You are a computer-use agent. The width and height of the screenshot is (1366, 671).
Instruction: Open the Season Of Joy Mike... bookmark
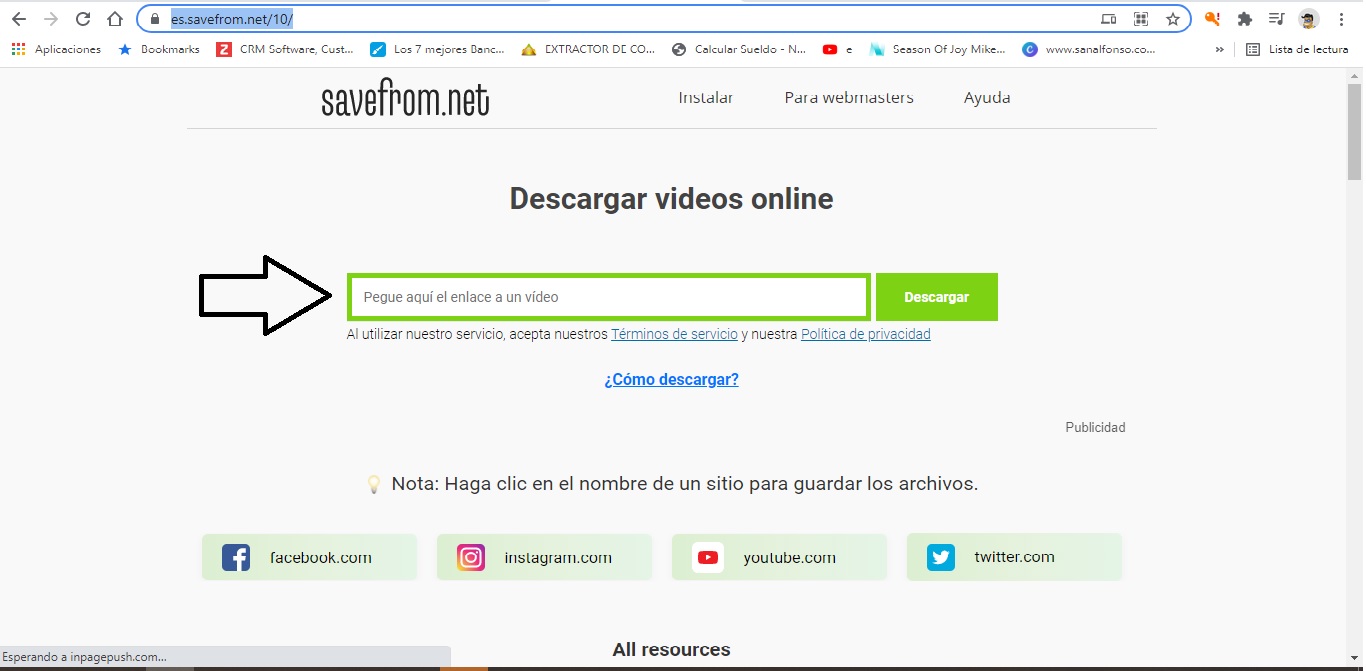click(938, 49)
